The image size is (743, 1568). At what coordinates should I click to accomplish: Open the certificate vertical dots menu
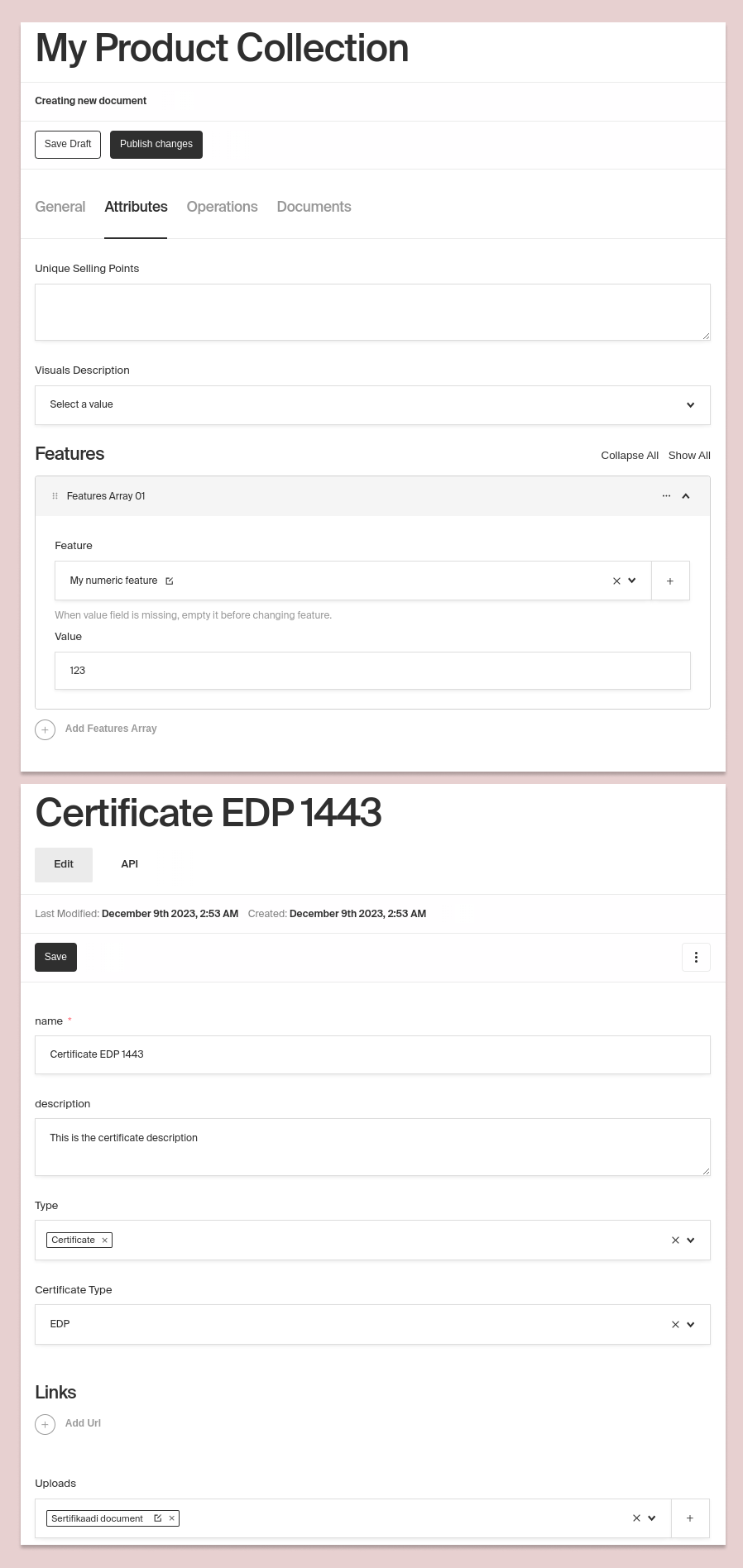696,957
